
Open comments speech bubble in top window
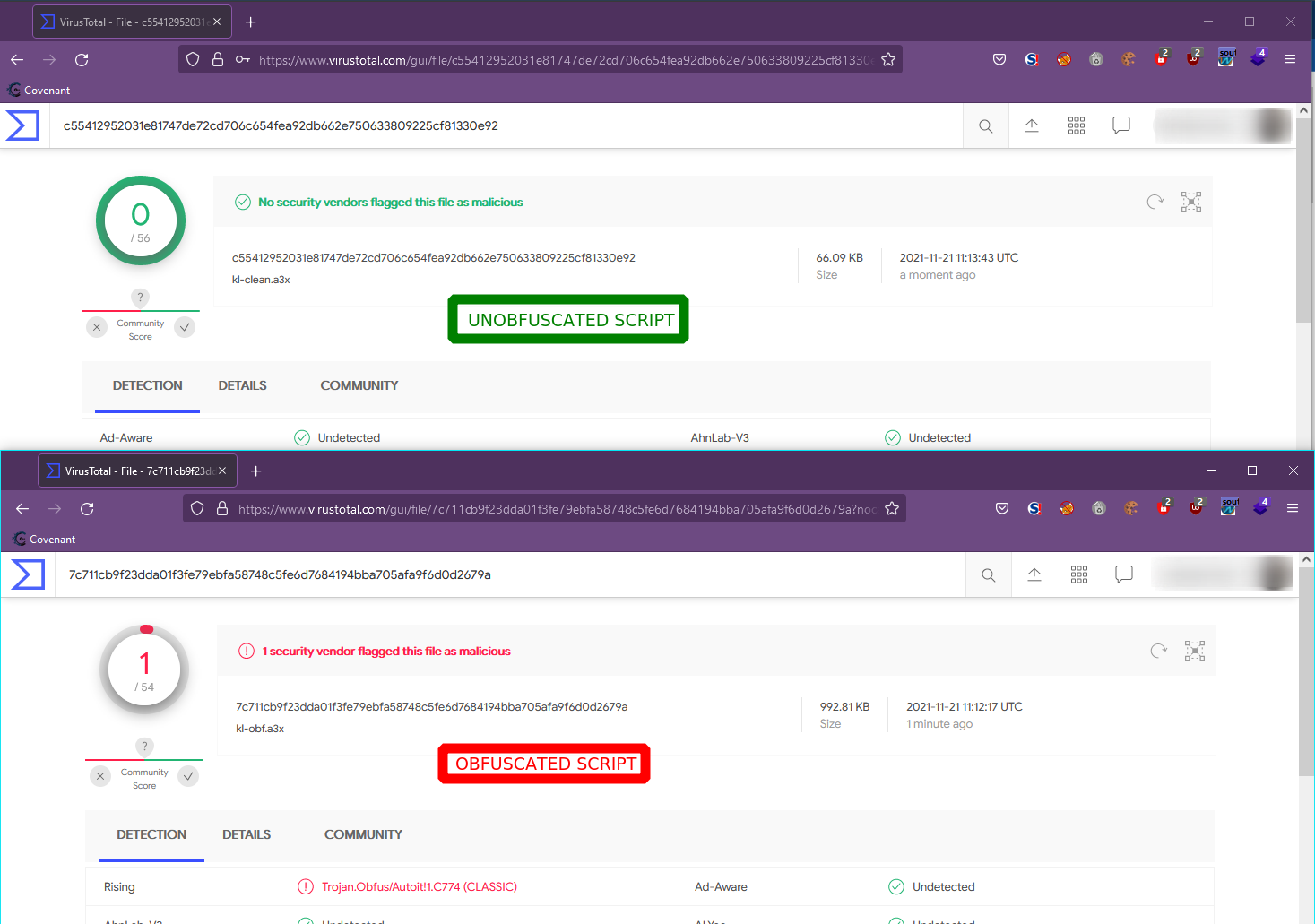(x=1121, y=125)
